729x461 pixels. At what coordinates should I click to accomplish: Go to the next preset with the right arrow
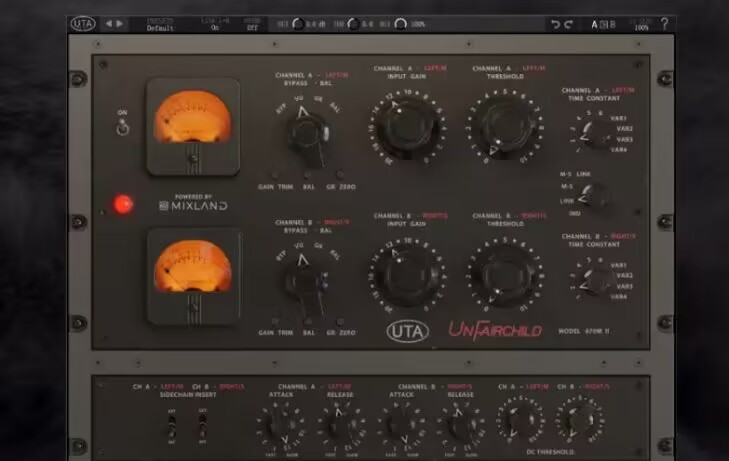(119, 23)
